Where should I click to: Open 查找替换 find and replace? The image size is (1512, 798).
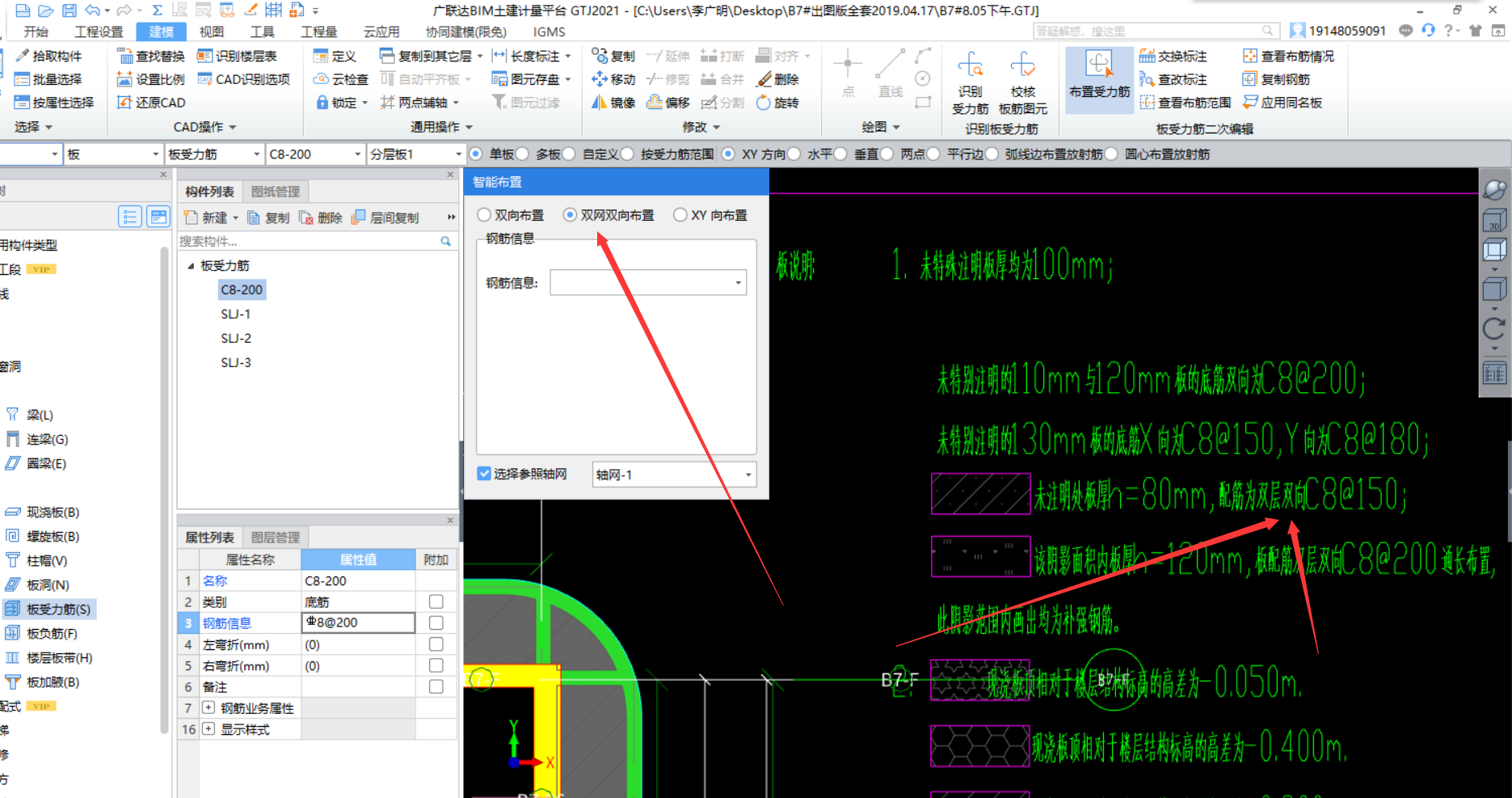[151, 56]
